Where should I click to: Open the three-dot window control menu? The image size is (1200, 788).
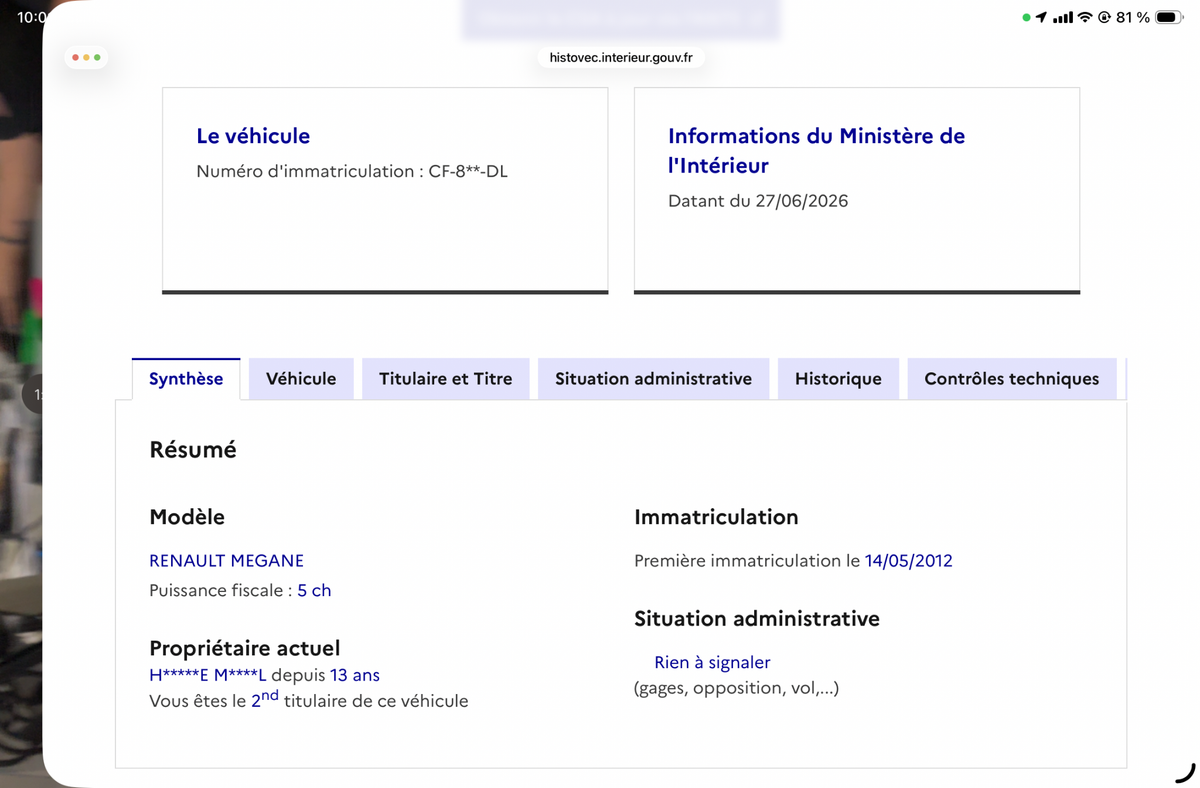coord(85,57)
